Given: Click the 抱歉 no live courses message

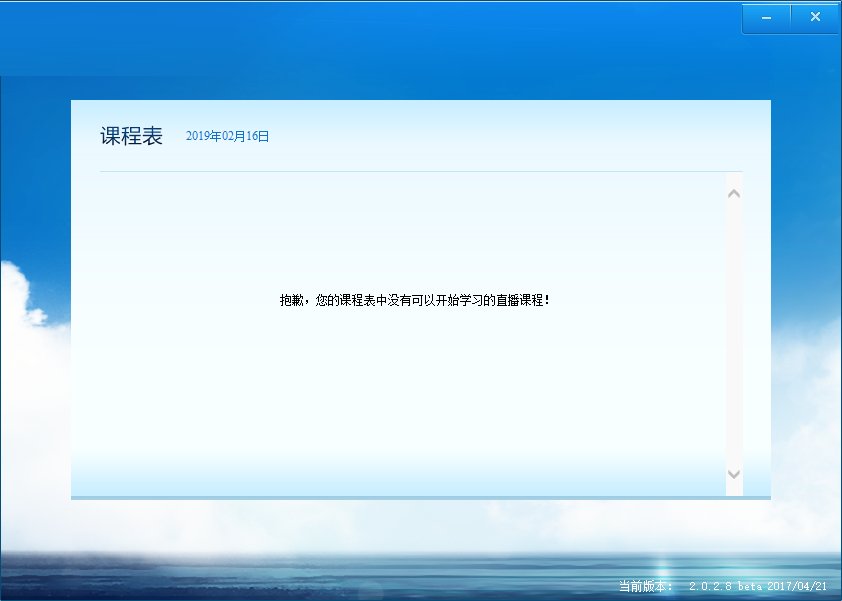Looking at the screenshot, I should click(x=415, y=300).
